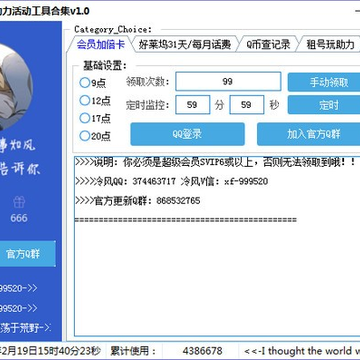Select the 9点 radio option
The height and width of the screenshot is (360, 360).
coord(93,83)
